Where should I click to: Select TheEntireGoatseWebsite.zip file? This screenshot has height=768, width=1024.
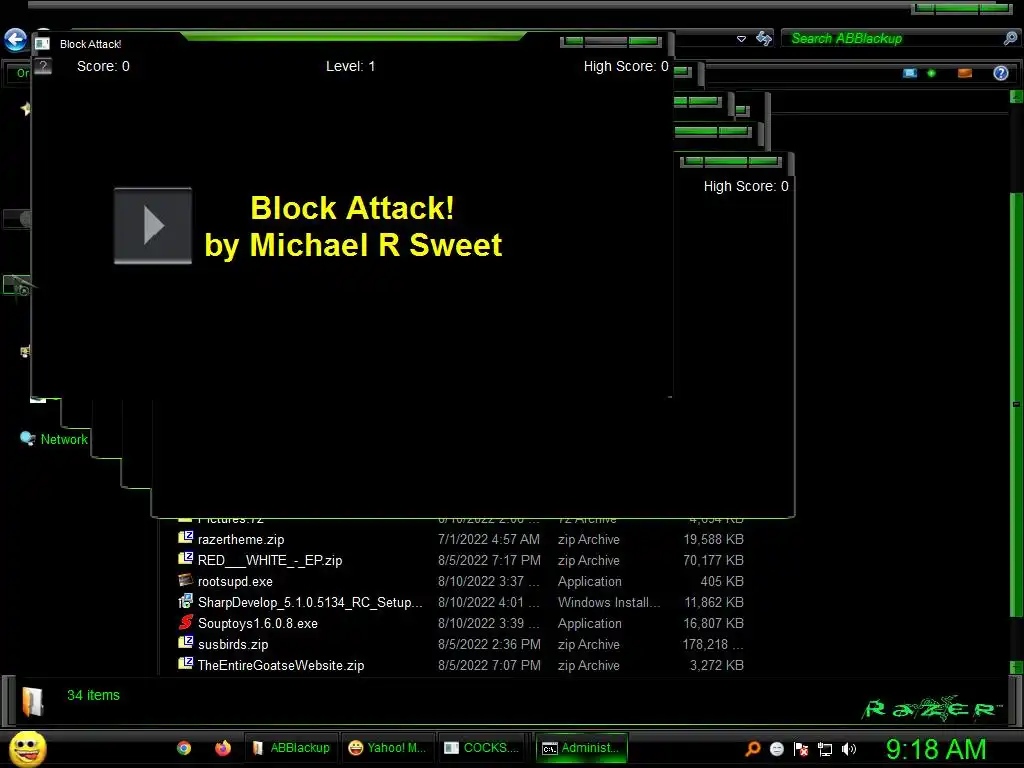(281, 665)
